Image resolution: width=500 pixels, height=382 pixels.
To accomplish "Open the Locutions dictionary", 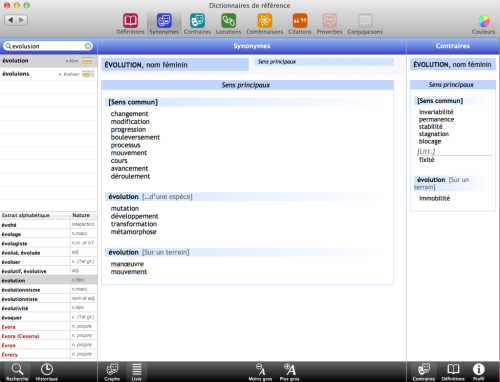I will click(x=228, y=24).
